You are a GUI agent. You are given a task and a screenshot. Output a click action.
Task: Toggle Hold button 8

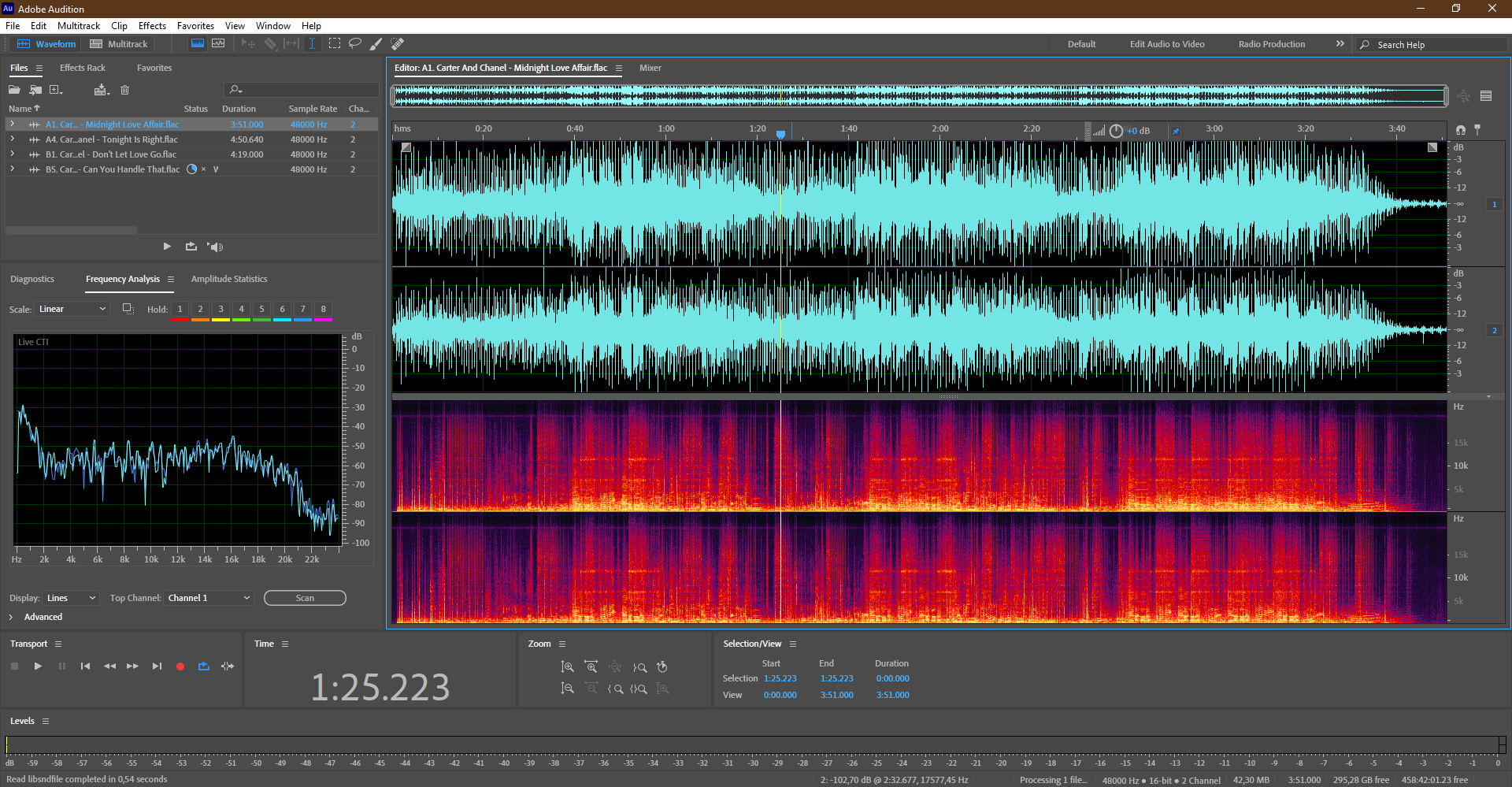pyautogui.click(x=324, y=309)
